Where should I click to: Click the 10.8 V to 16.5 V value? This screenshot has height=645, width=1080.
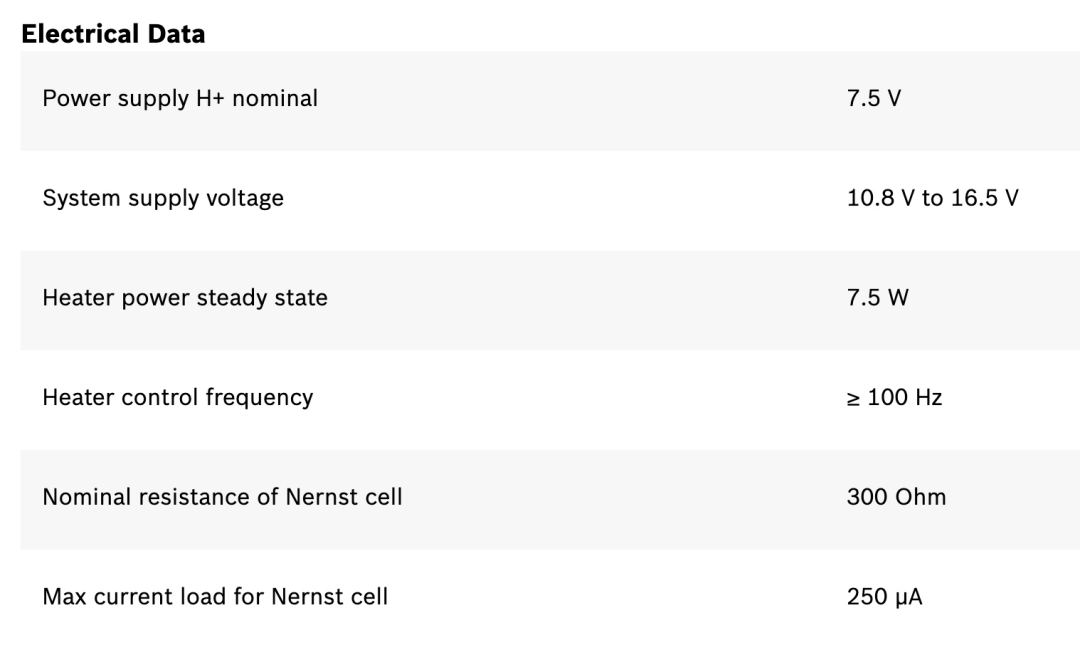tap(933, 198)
